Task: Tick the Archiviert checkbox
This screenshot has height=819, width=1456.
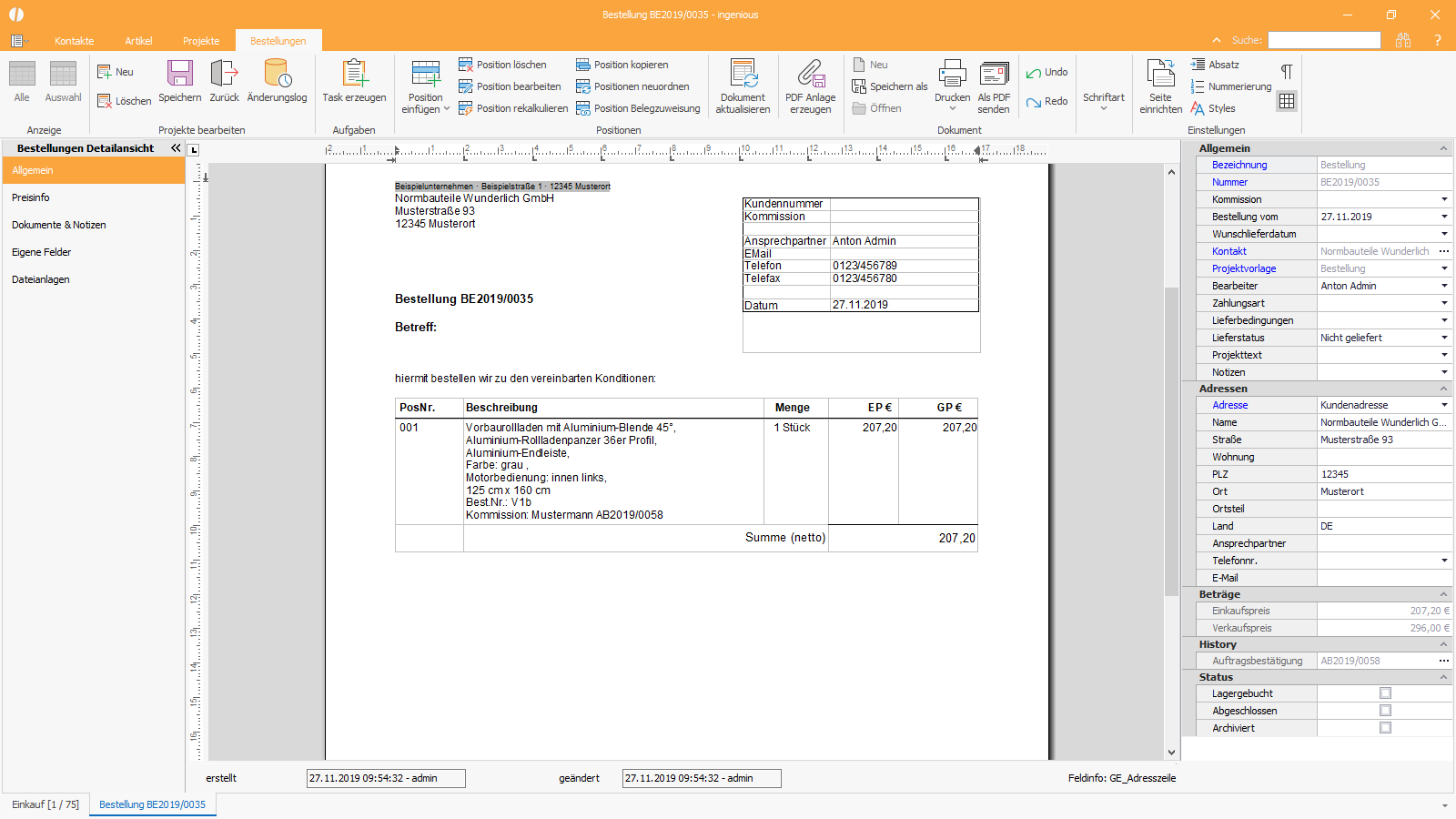Action: 1385,728
